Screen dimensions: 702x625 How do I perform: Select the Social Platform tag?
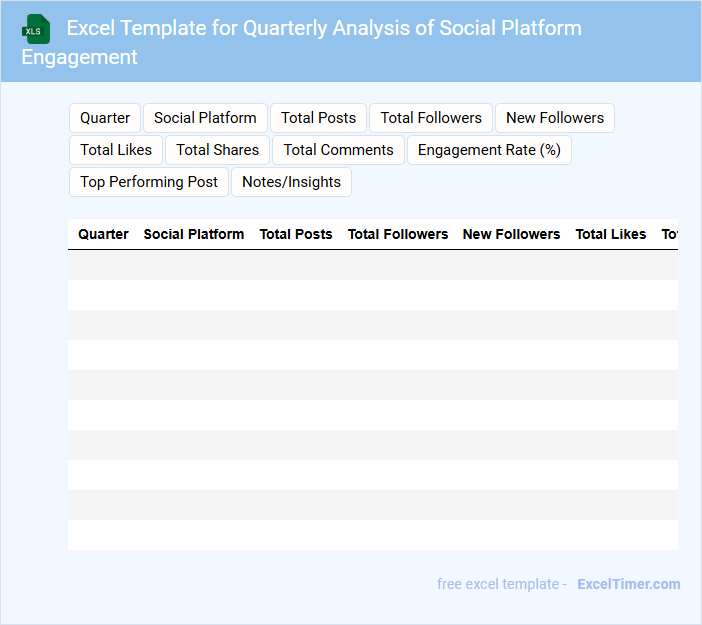point(205,118)
